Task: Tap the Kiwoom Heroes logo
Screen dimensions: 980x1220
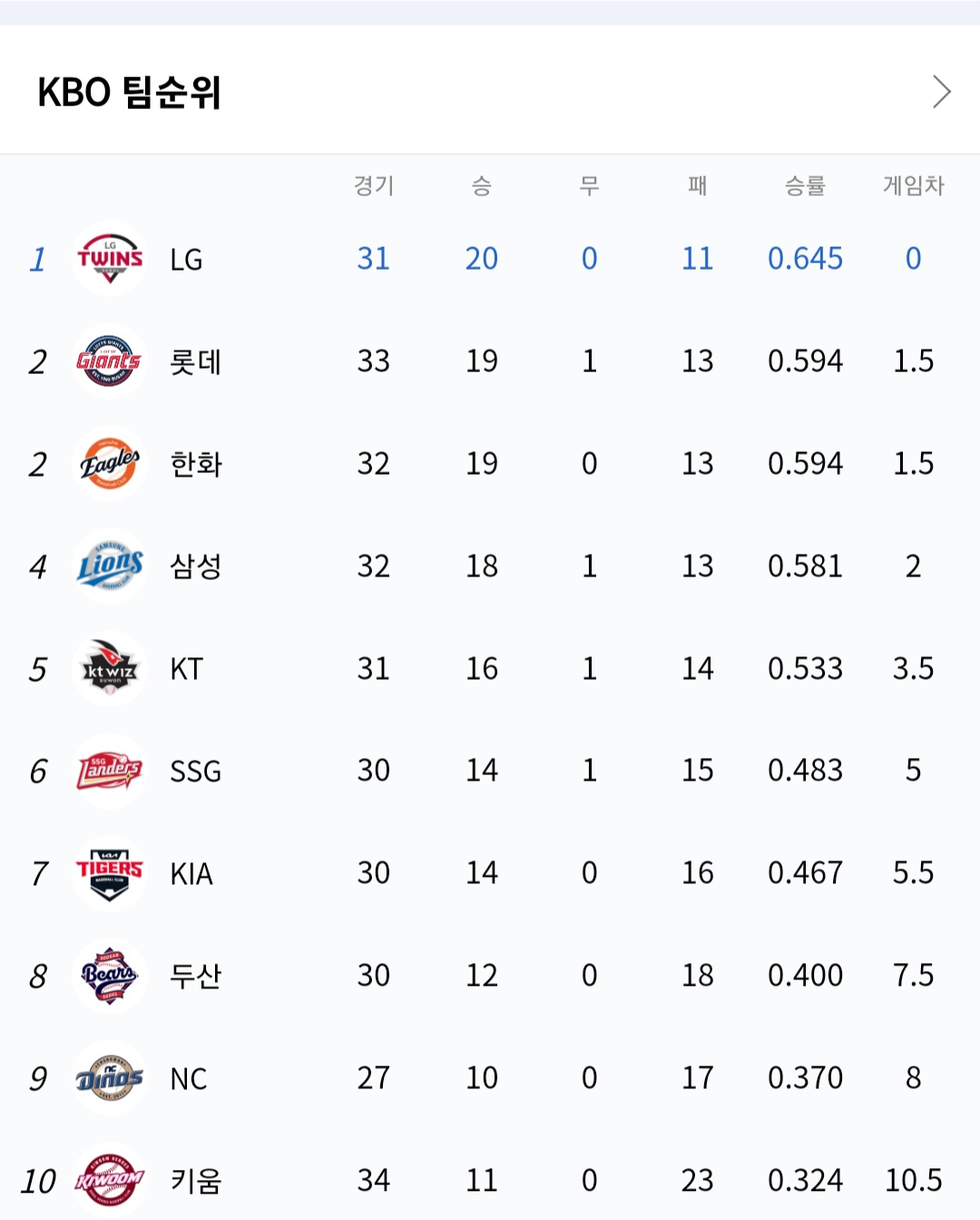Action: click(x=110, y=1181)
